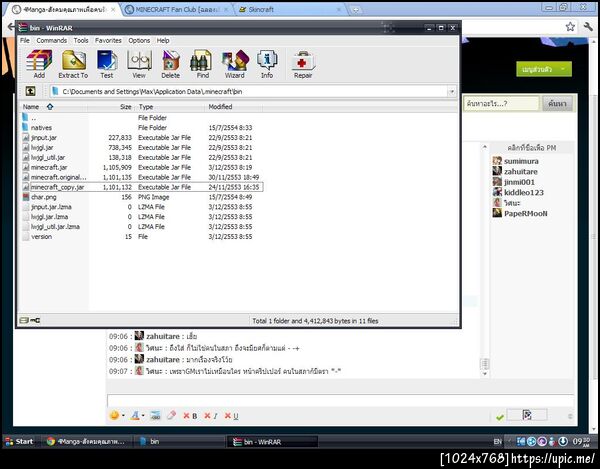Bookmark page with star icon

570,26
